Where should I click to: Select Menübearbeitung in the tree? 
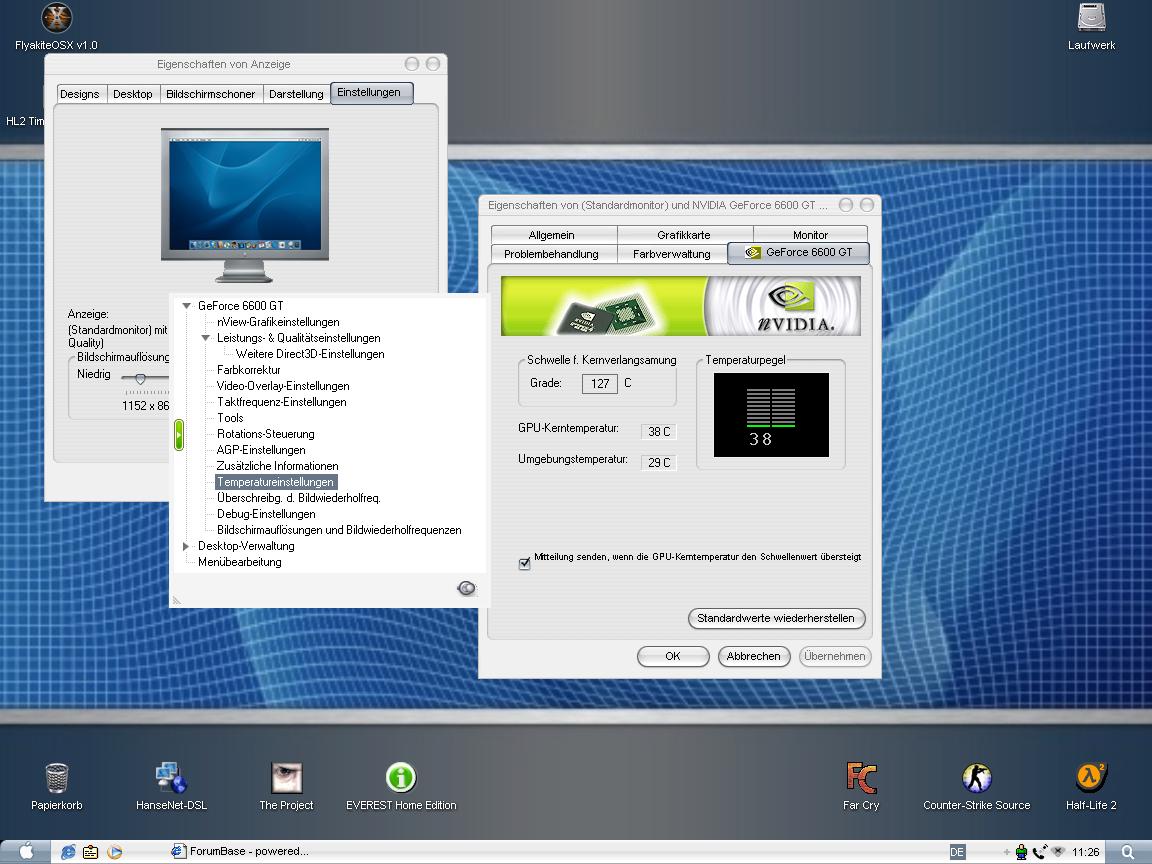tap(240, 562)
